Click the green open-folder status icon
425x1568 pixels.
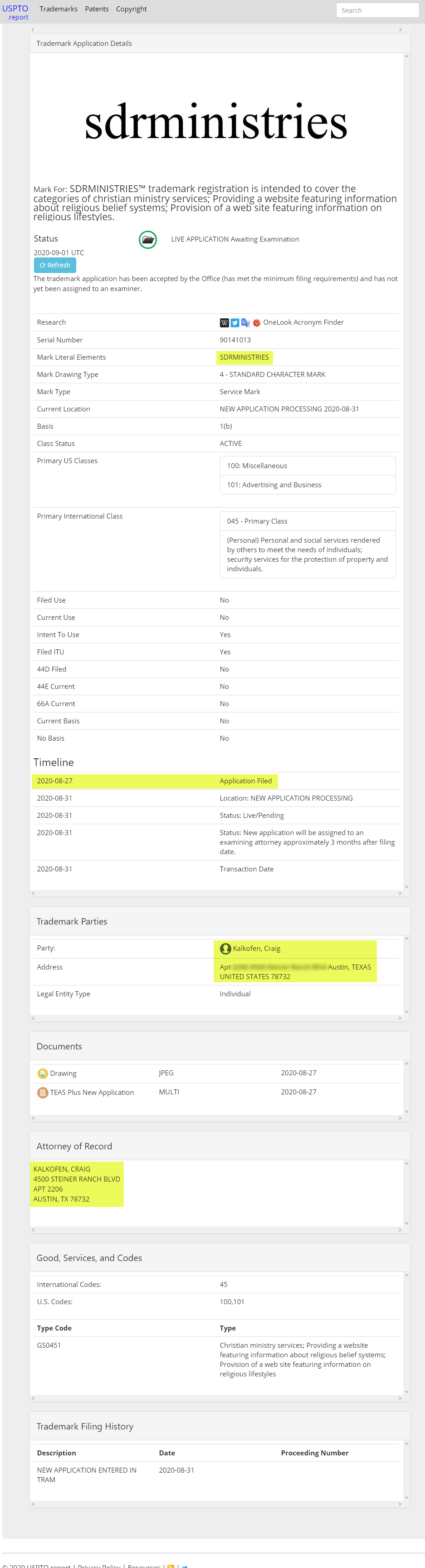click(x=148, y=239)
